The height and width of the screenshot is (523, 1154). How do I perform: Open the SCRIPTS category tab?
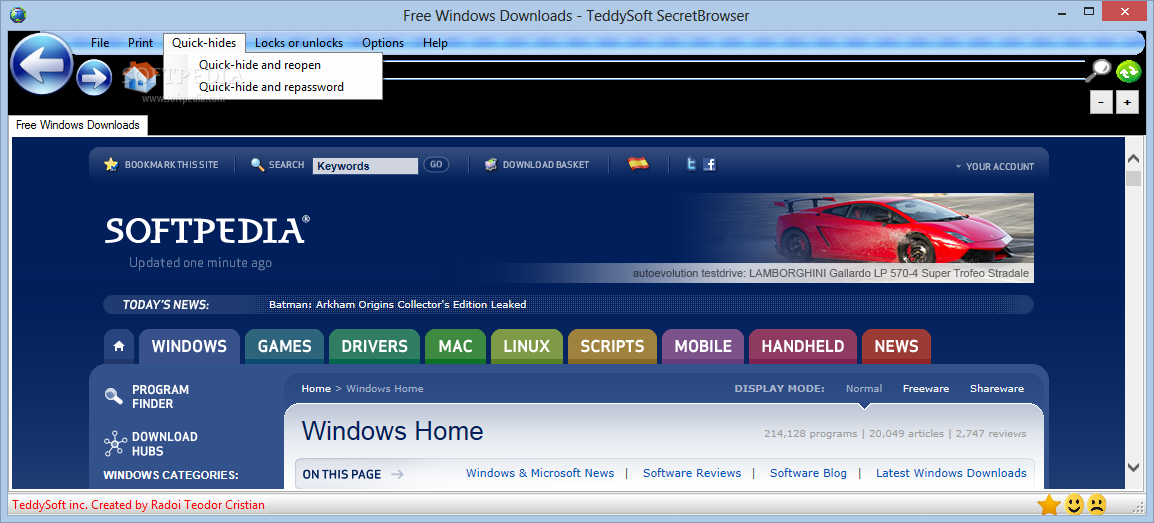coord(612,346)
